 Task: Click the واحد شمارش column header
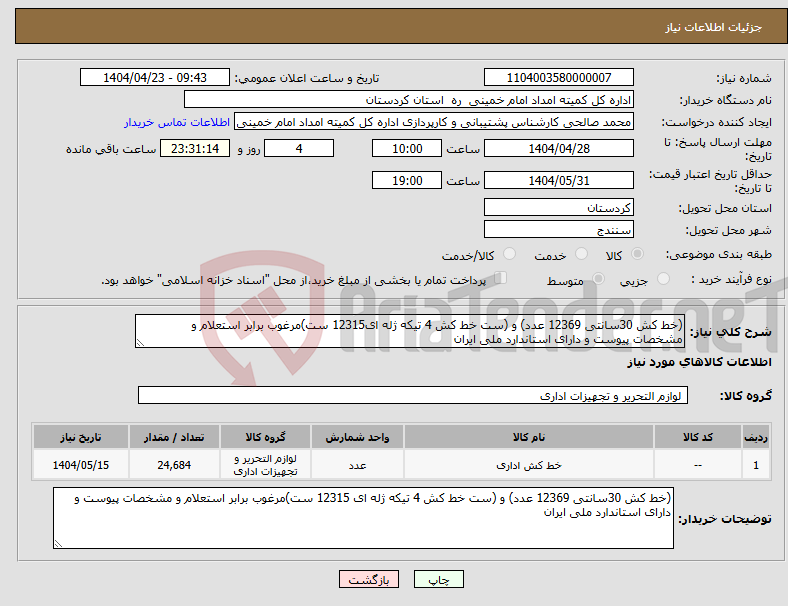tap(357, 437)
